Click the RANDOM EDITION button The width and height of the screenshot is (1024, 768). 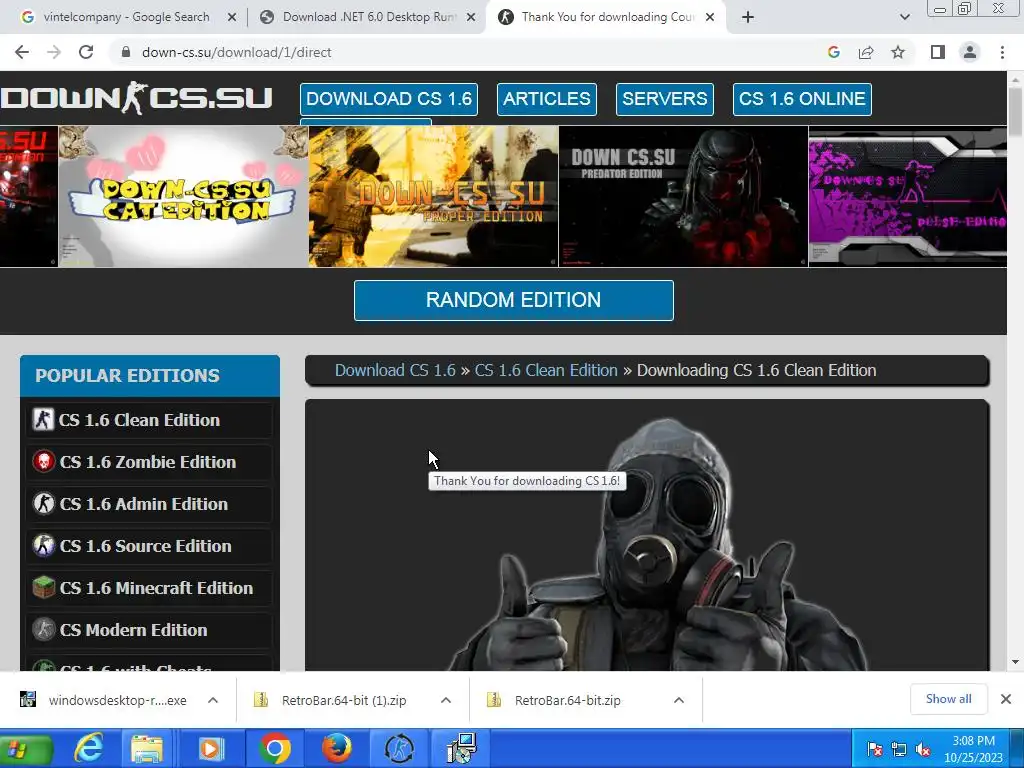click(x=513, y=300)
